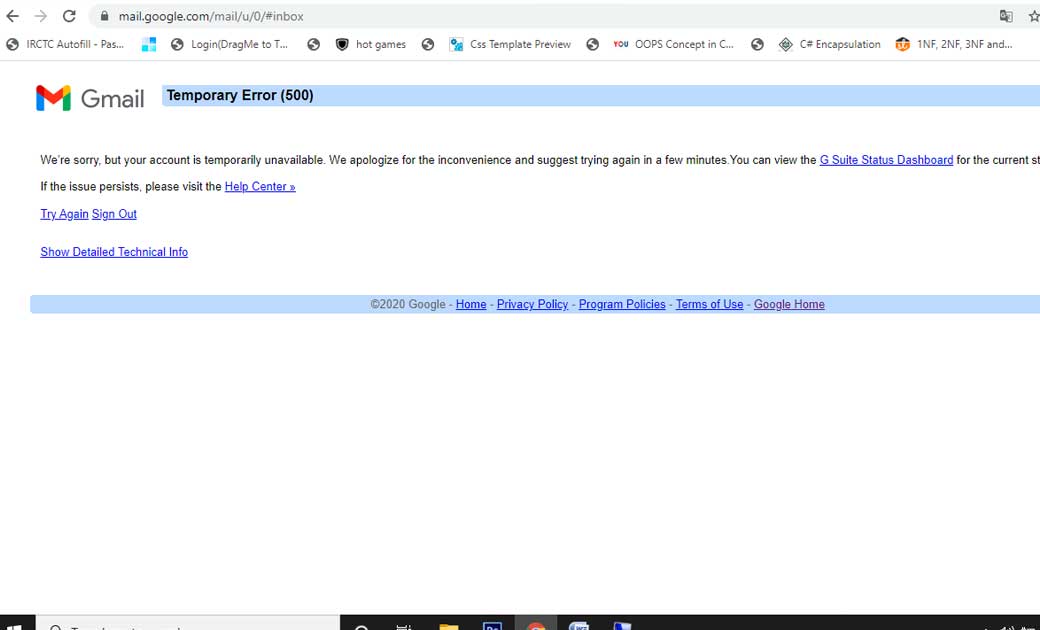Viewport: 1040px width, 630px height.
Task: Click the browser forward arrow
Action: [x=40, y=16]
